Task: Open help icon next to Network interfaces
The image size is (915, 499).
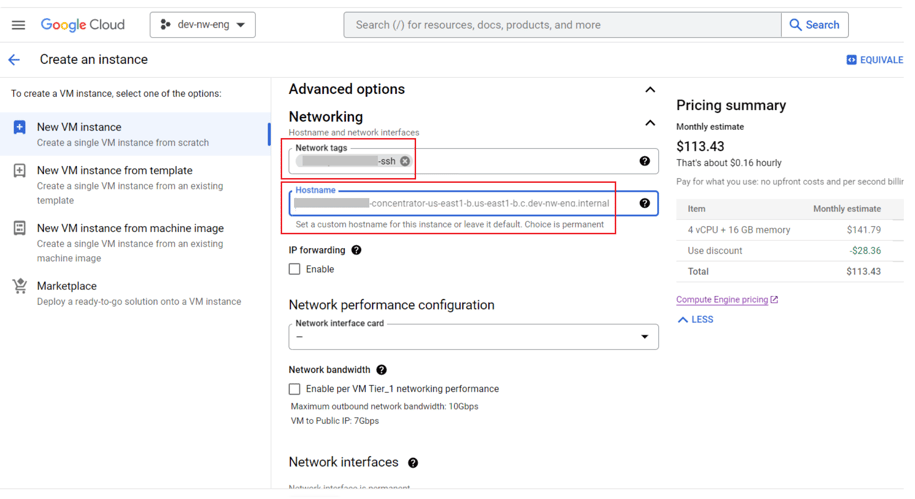Action: coord(413,463)
